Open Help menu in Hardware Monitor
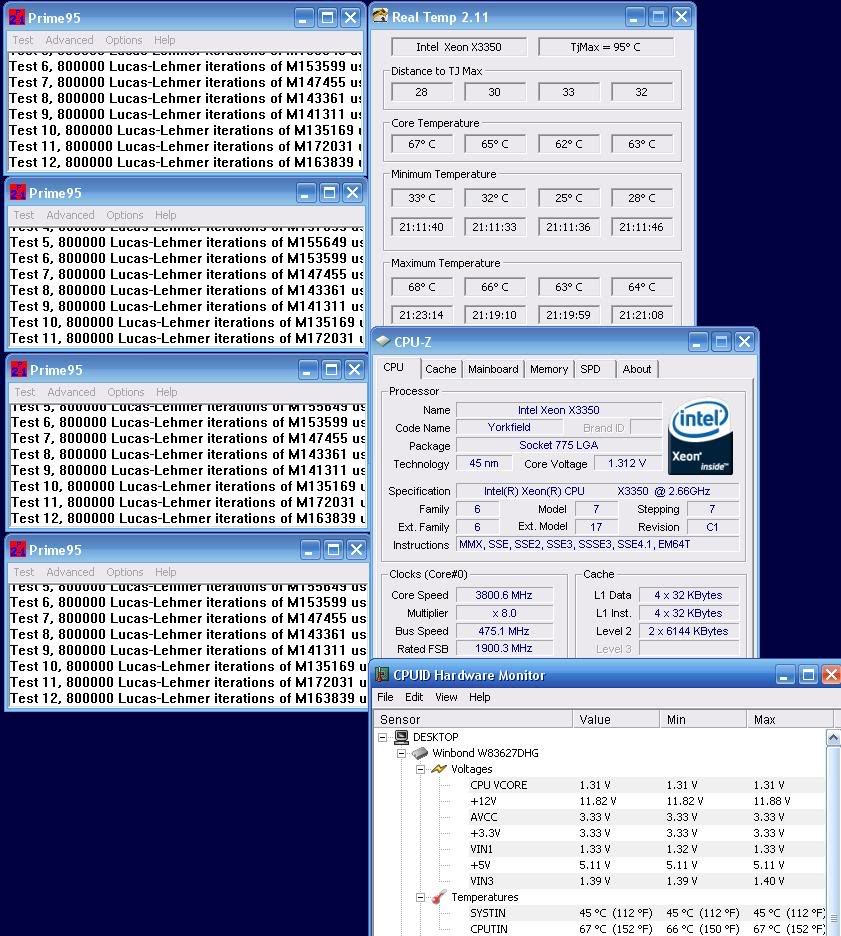 click(x=479, y=697)
